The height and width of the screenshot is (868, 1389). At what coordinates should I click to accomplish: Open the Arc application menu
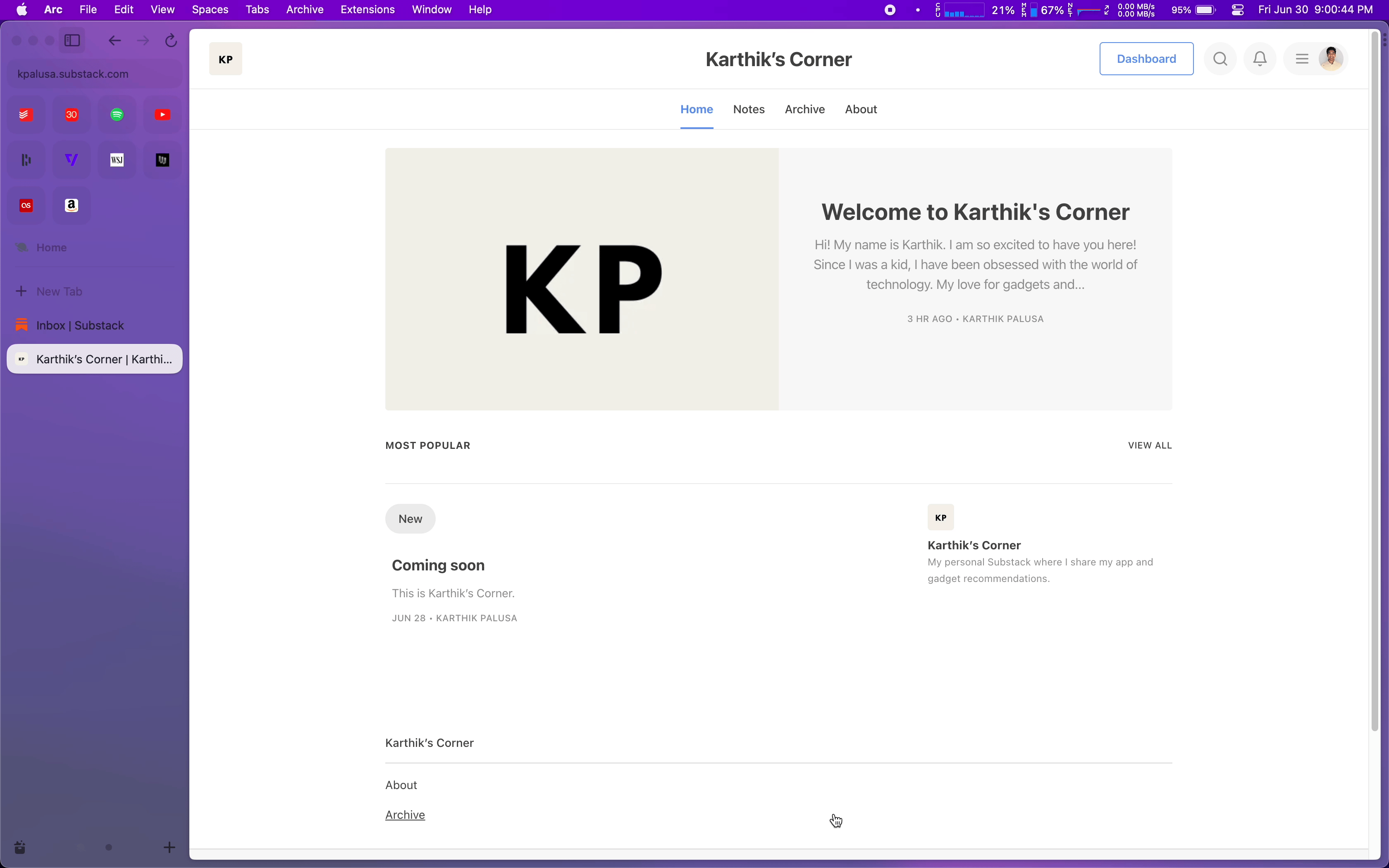[54, 10]
